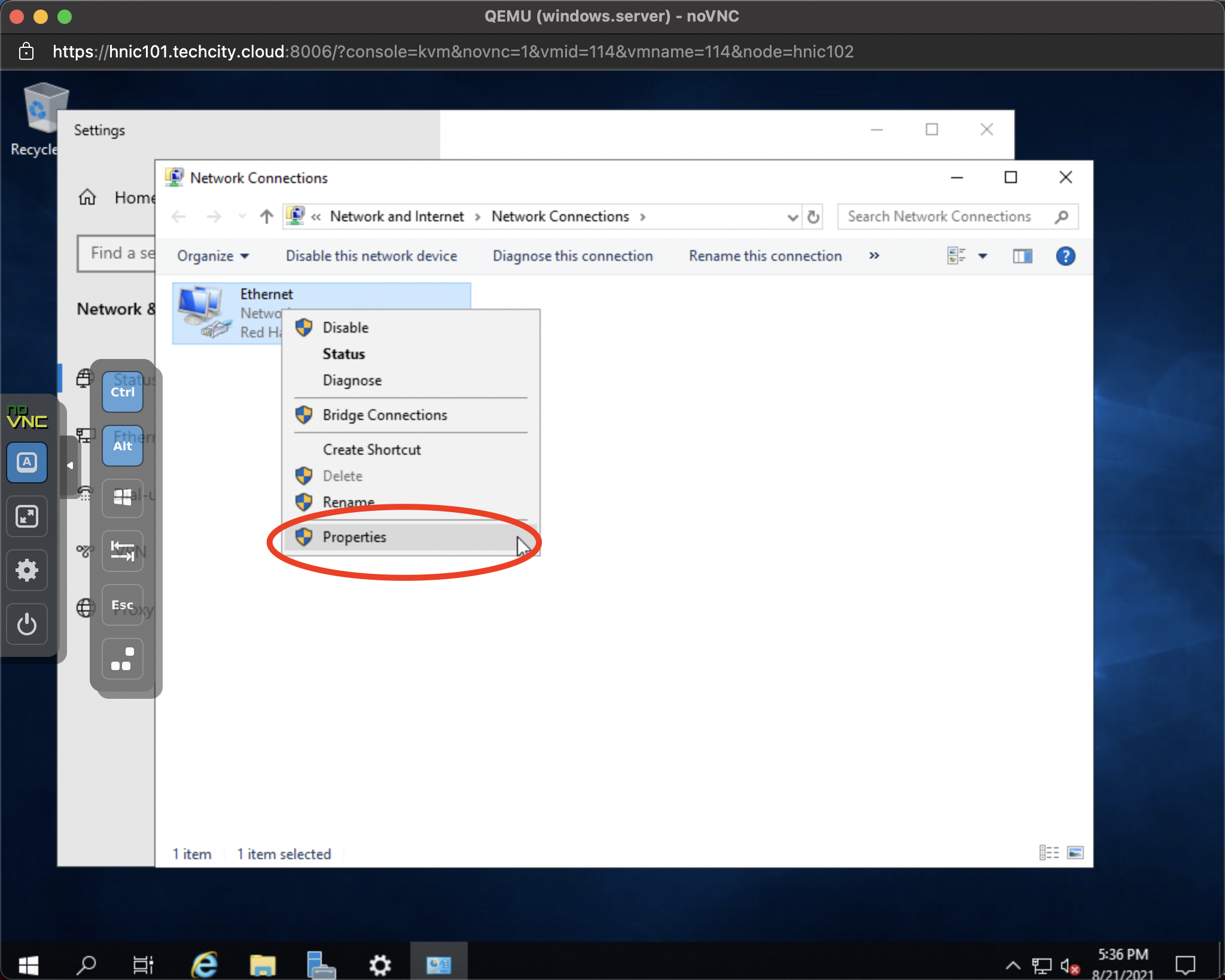Click the search magnifier icon

click(1062, 217)
